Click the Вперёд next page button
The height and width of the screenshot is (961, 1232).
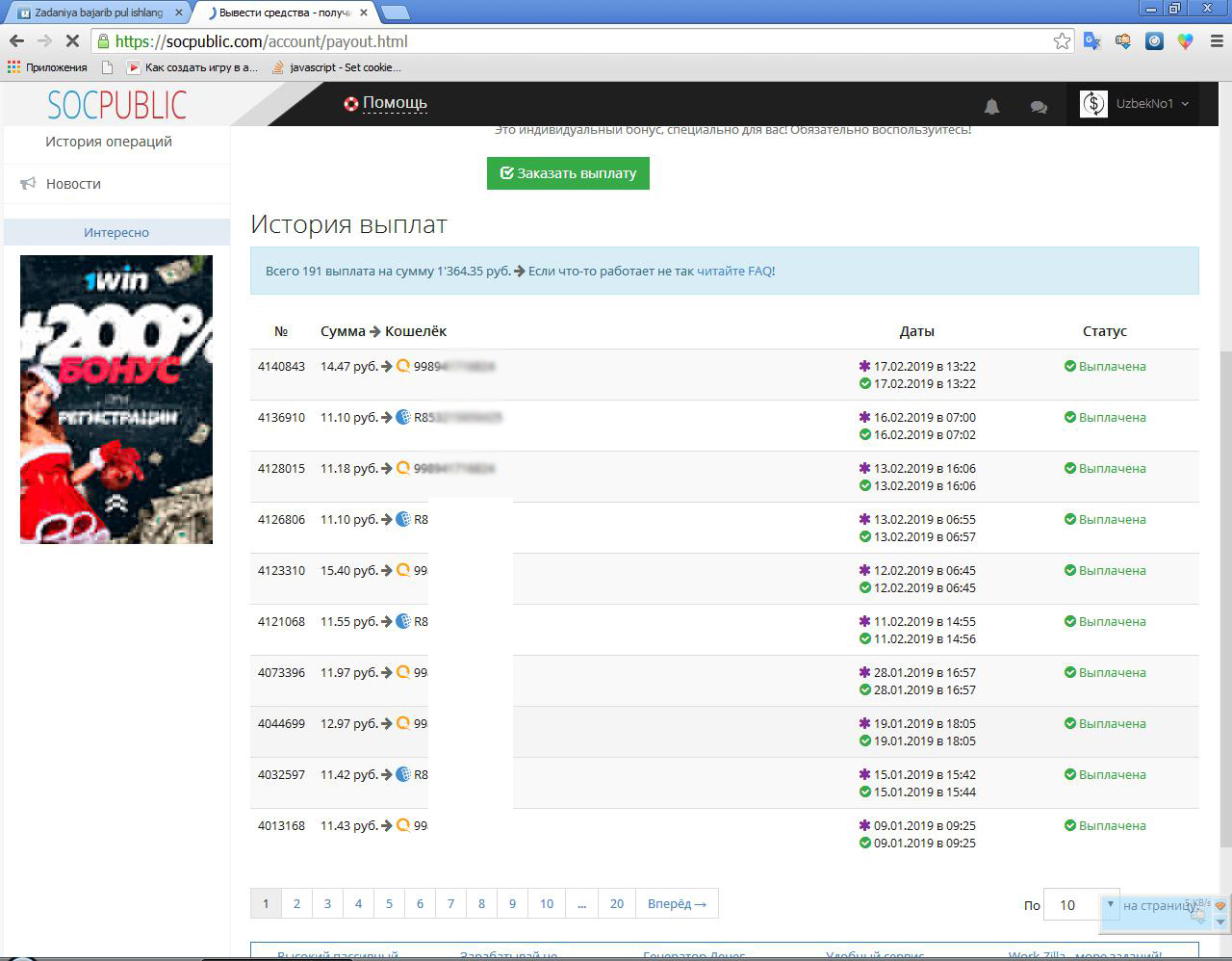677,903
